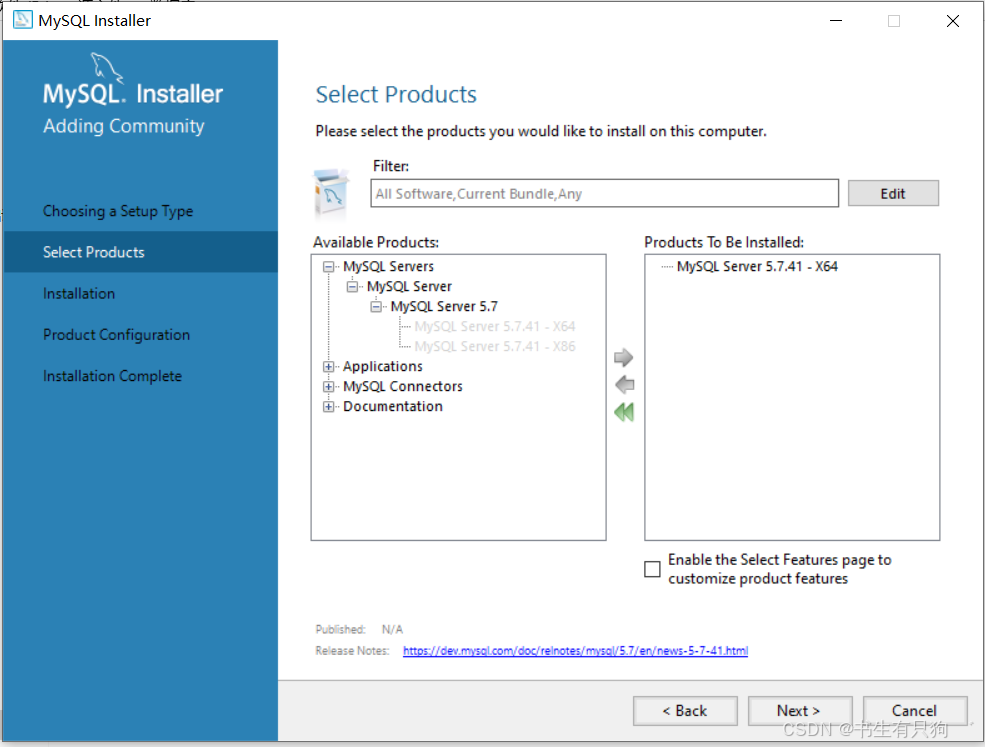Select MySQL Server 5.7.41 - X64 in install list

757,266
